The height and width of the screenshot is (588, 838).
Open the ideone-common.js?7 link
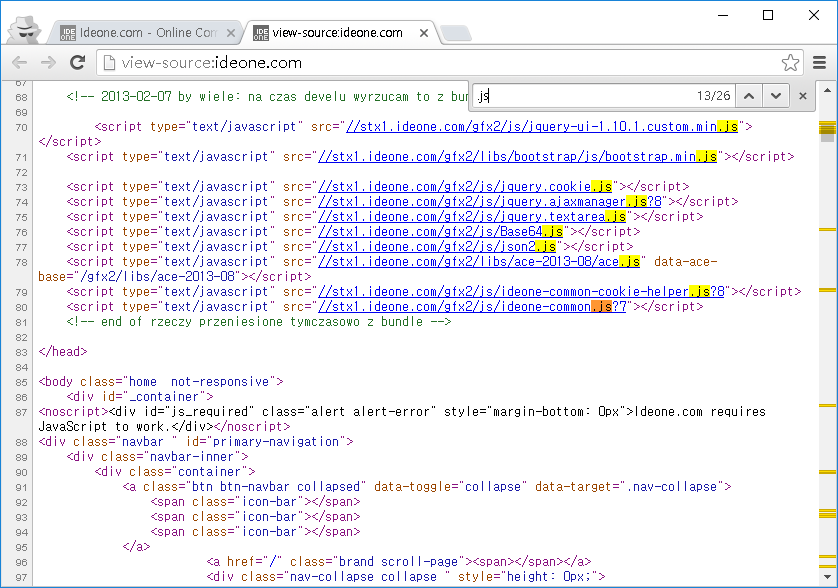pyautogui.click(x=472, y=306)
